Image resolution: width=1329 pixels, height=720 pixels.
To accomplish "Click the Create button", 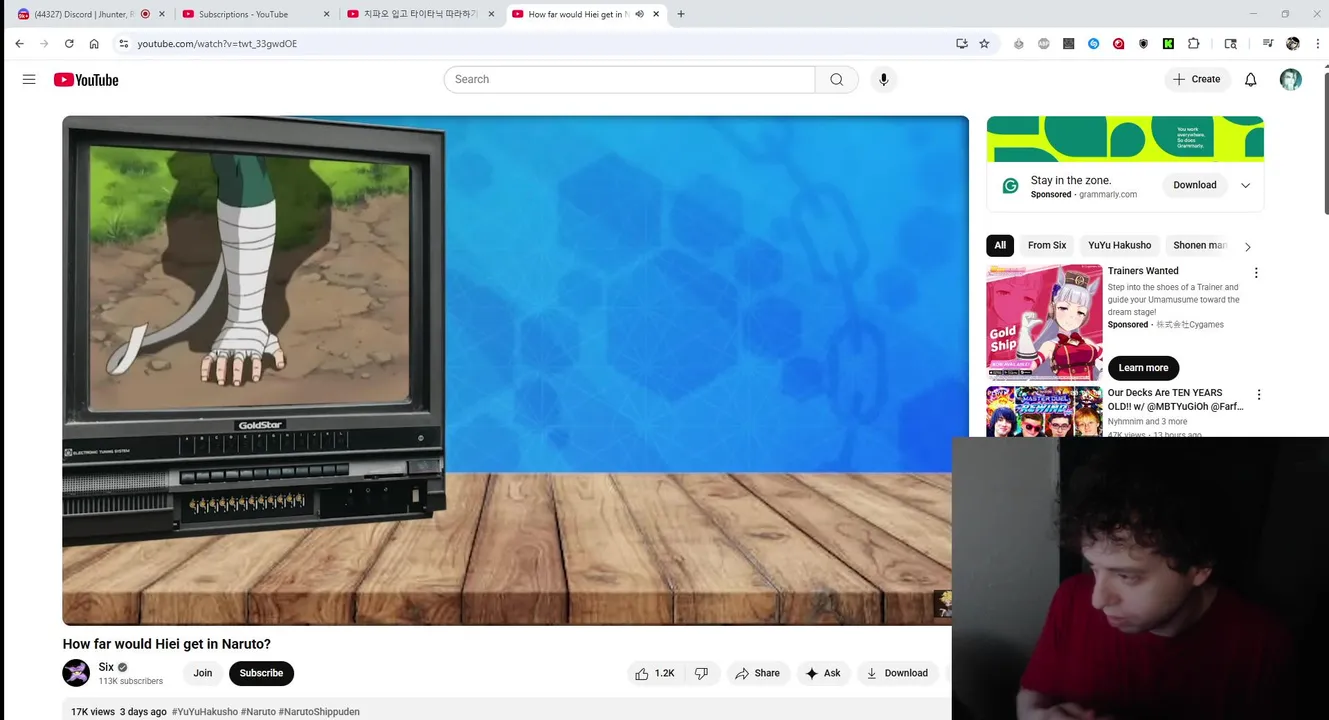I will [x=1197, y=79].
